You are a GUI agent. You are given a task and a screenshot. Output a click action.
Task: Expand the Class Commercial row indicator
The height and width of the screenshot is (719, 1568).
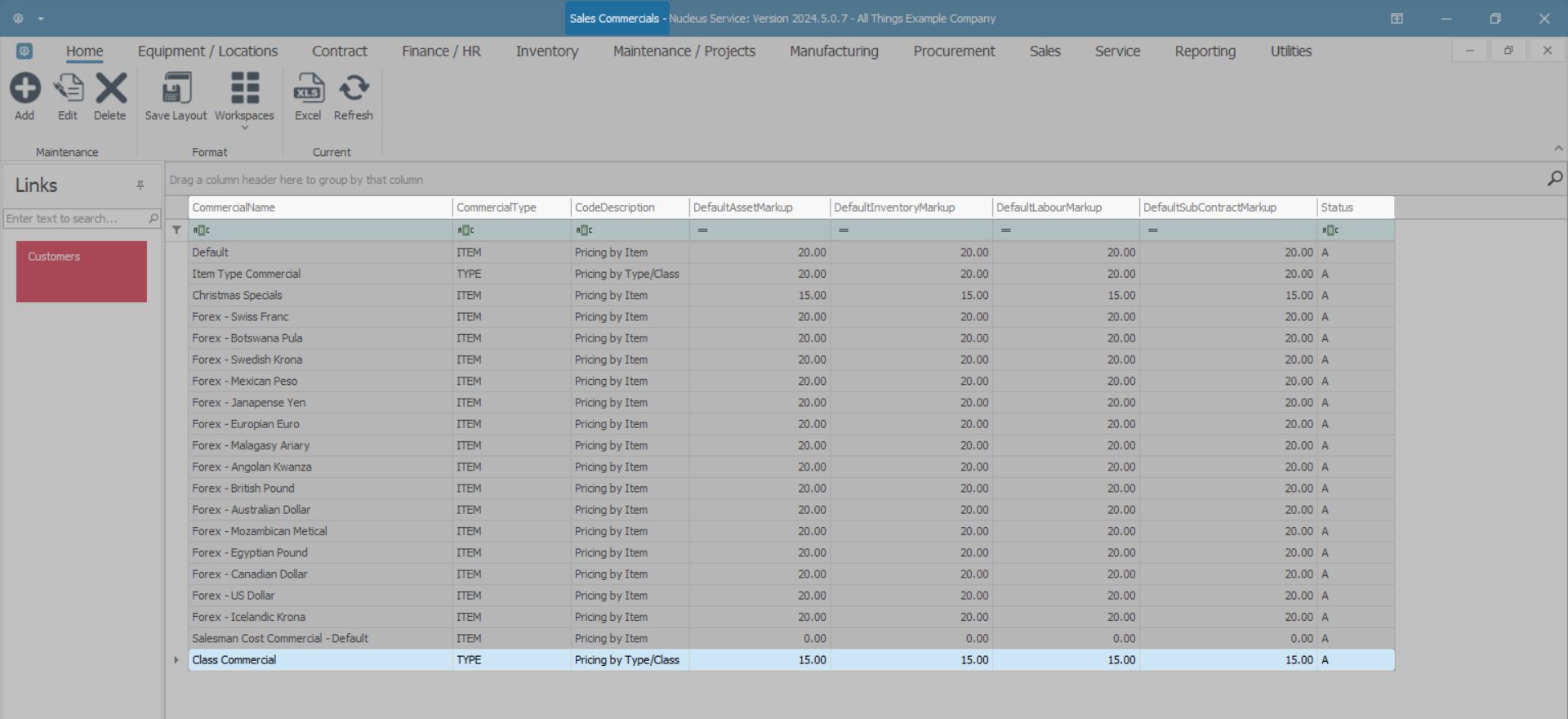pos(176,660)
